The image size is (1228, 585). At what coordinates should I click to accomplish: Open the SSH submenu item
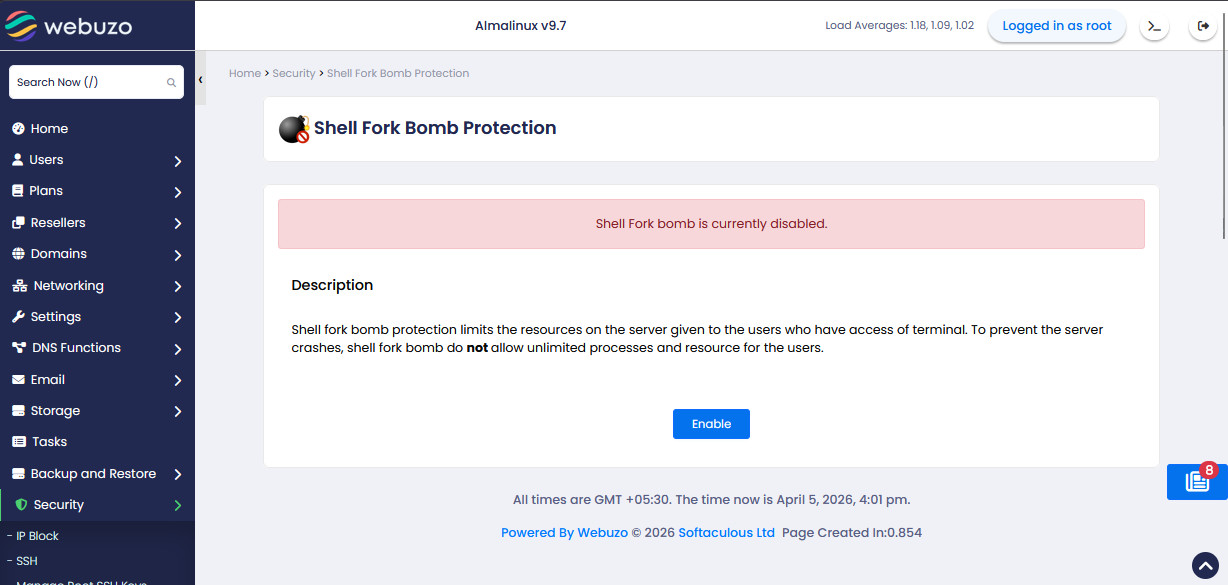tap(26, 561)
